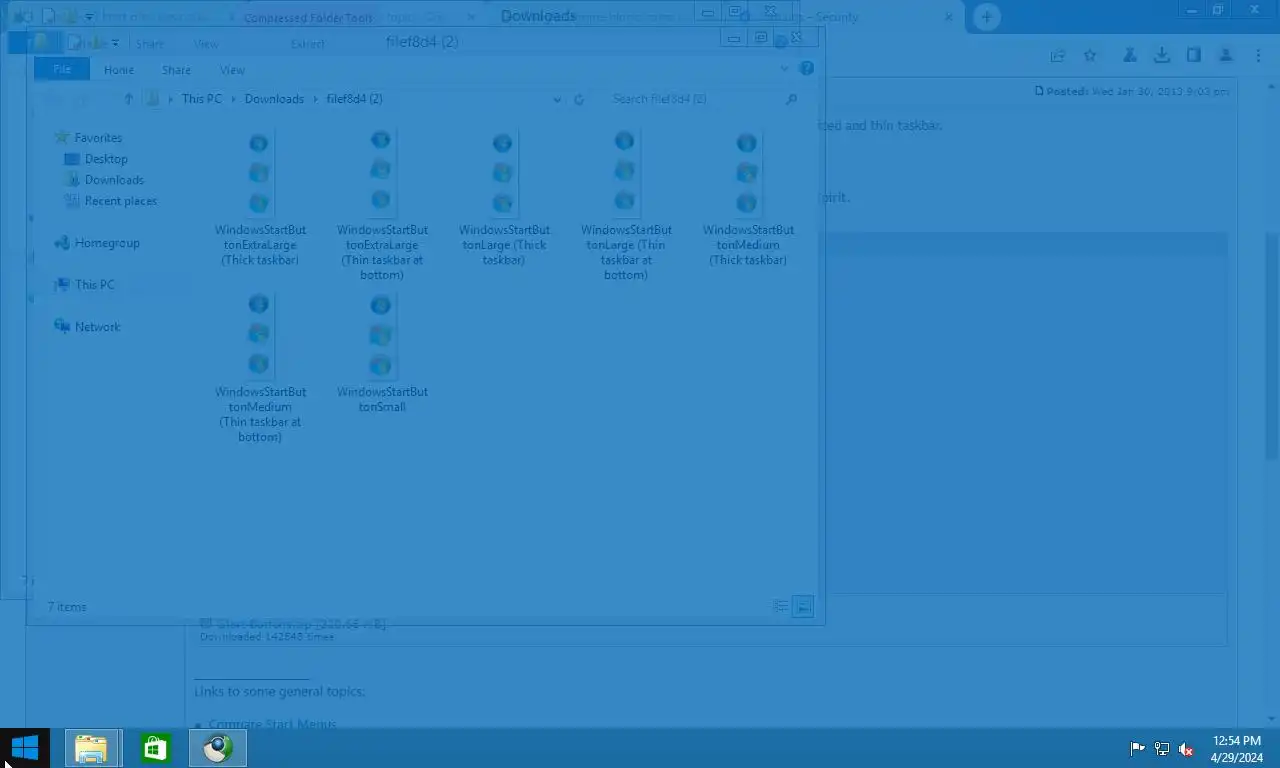
Task: Open the Quick Access Toolbar customize dropdown
Action: click(x=115, y=43)
